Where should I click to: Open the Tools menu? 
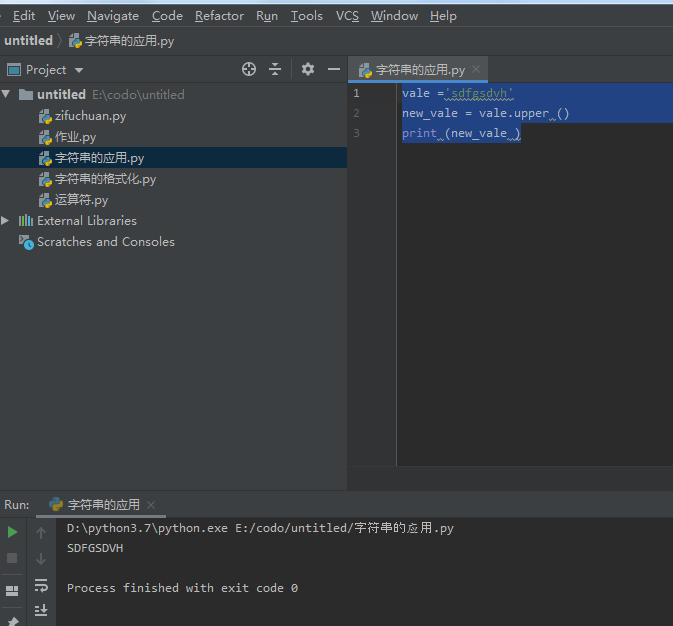(x=306, y=16)
